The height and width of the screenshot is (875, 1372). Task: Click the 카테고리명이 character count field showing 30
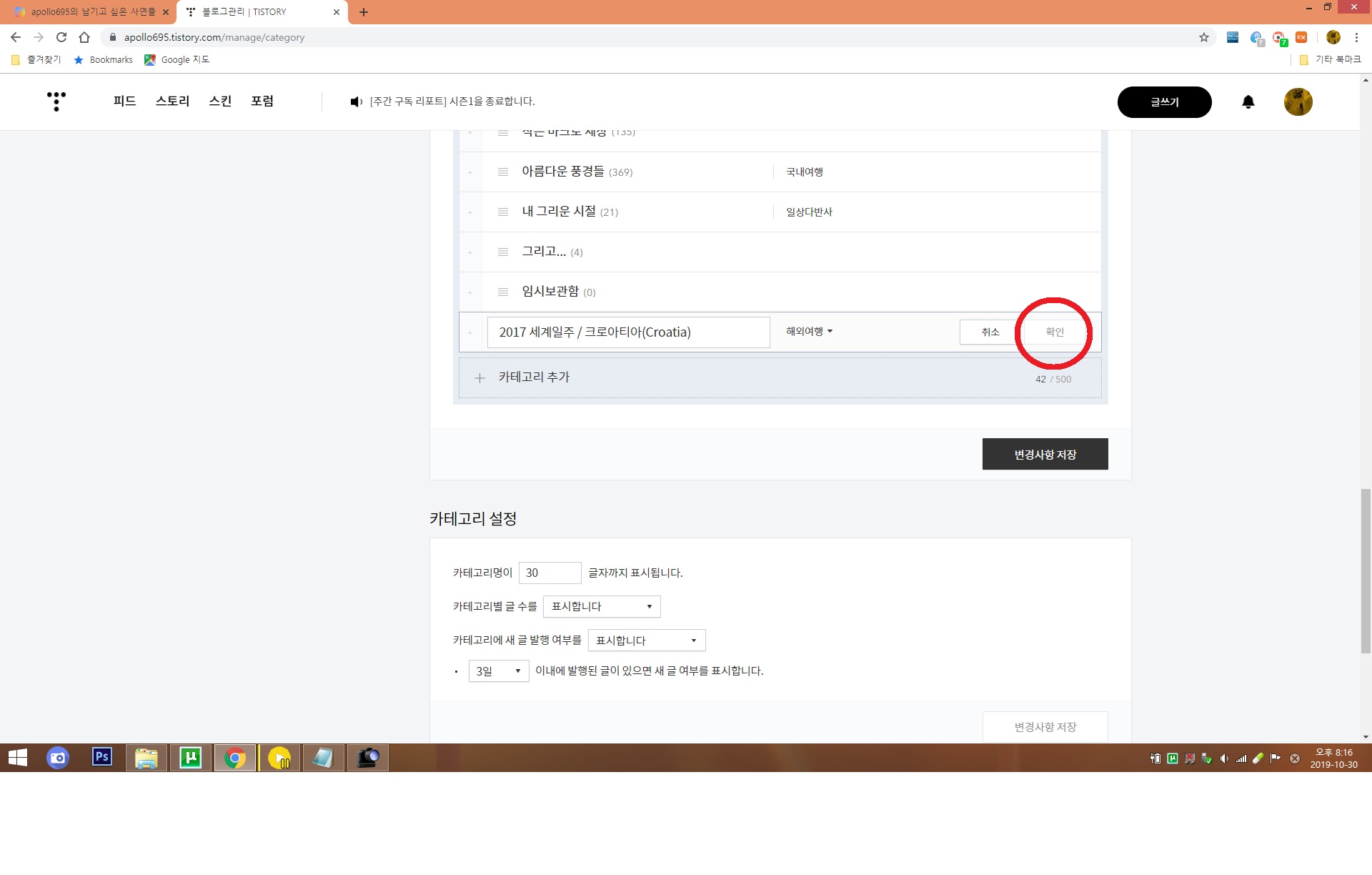pyautogui.click(x=550, y=573)
